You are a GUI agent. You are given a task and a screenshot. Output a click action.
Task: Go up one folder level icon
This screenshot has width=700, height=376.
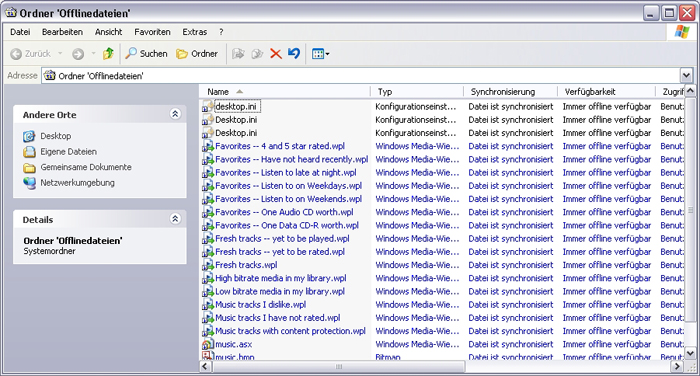point(108,54)
